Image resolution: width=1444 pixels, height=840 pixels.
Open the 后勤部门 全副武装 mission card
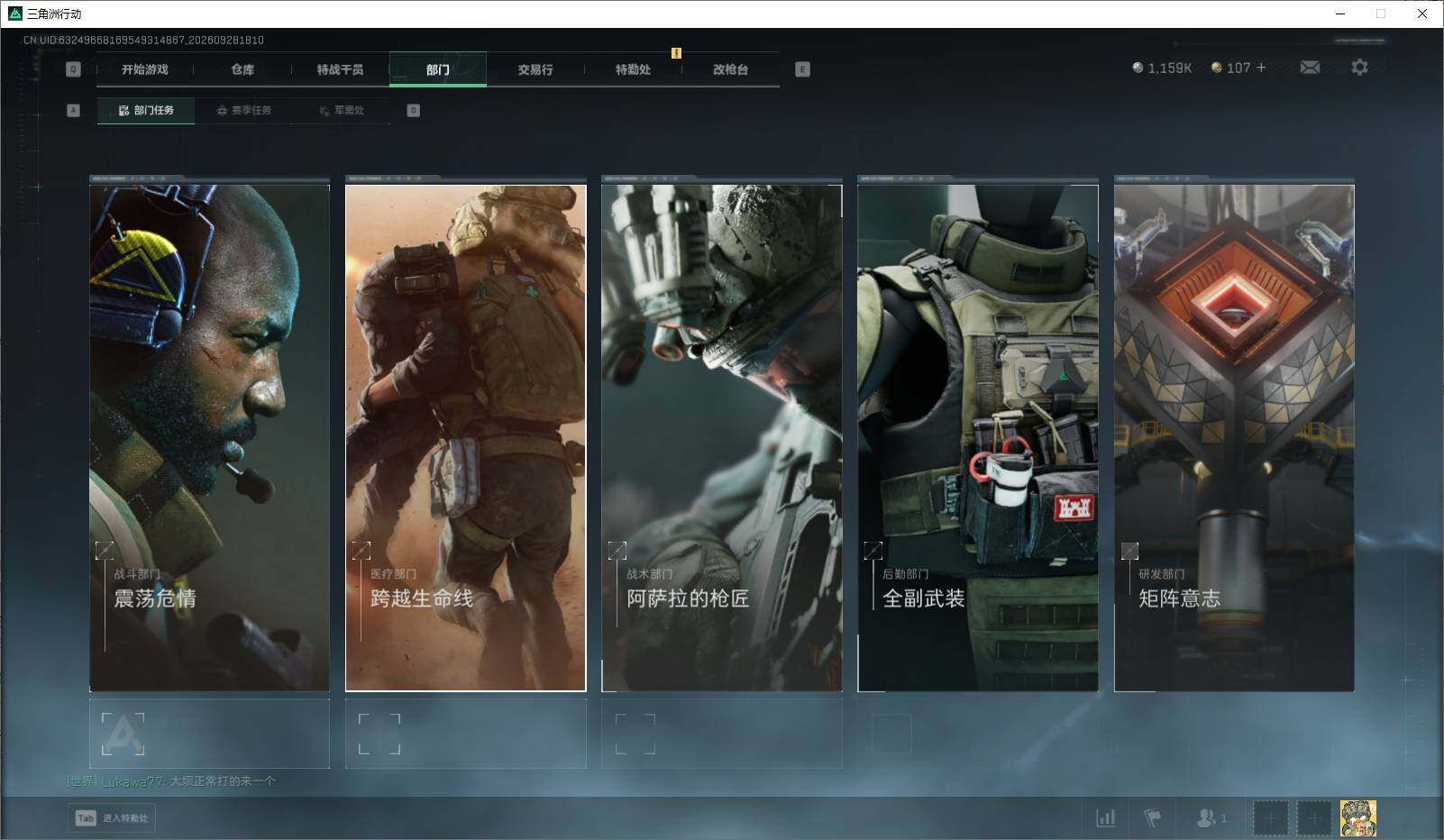click(x=978, y=438)
